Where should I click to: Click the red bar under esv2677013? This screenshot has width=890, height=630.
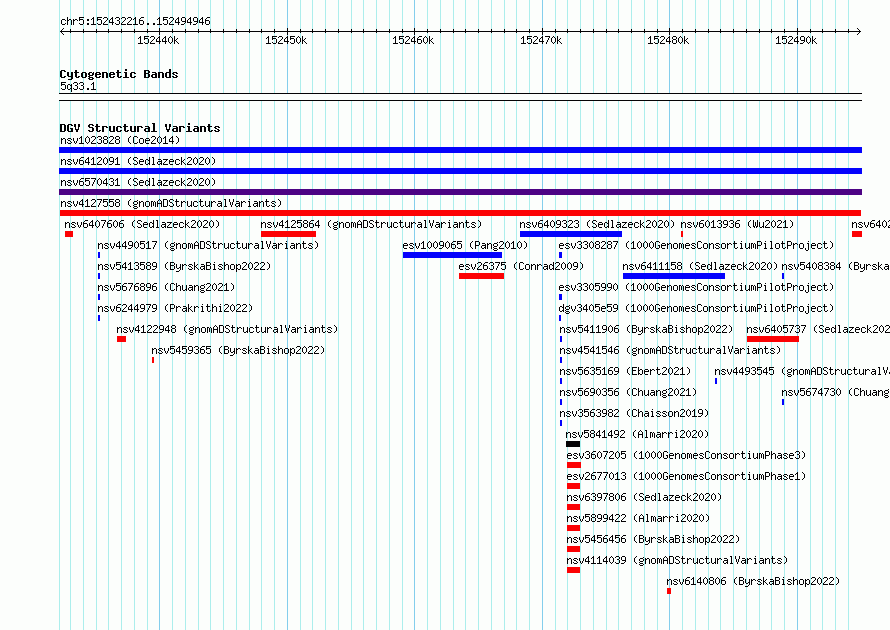573,486
